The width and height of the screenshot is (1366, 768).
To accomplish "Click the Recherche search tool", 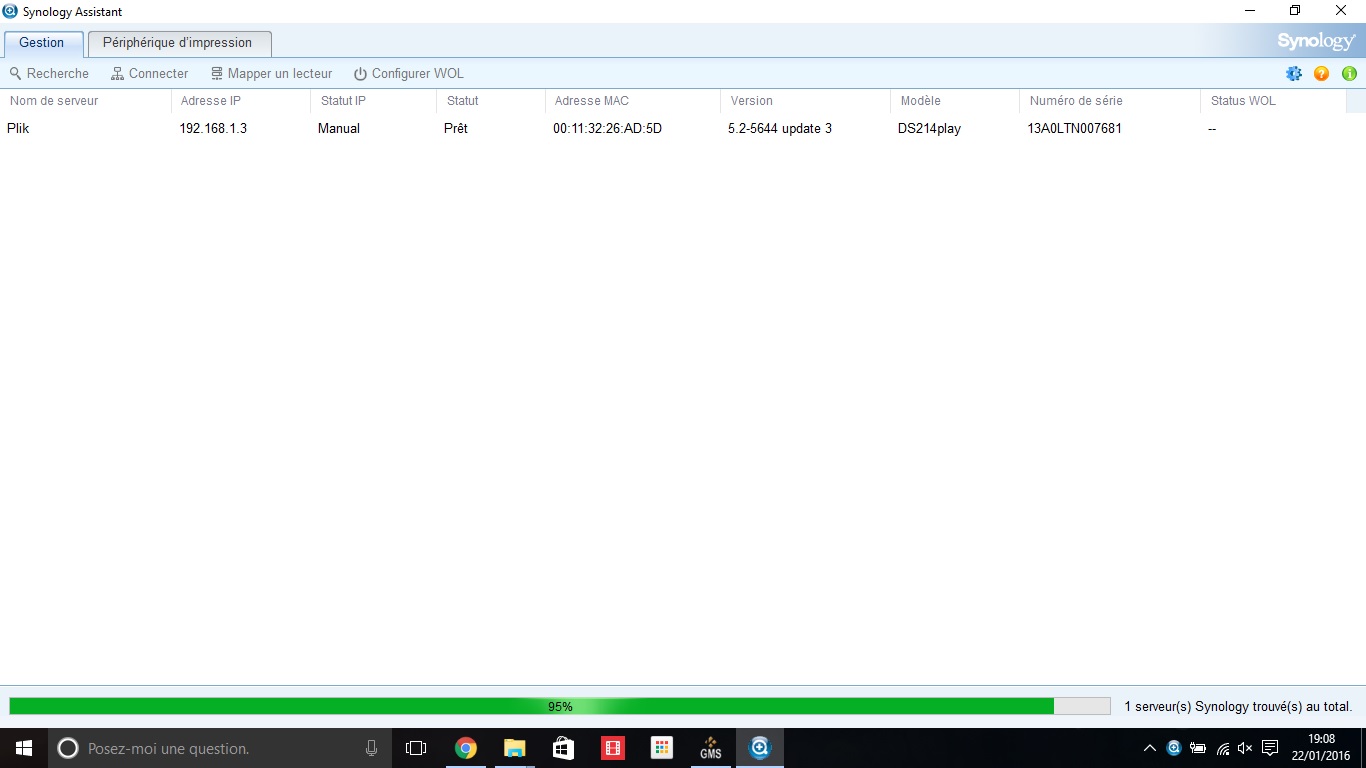I will point(49,74).
